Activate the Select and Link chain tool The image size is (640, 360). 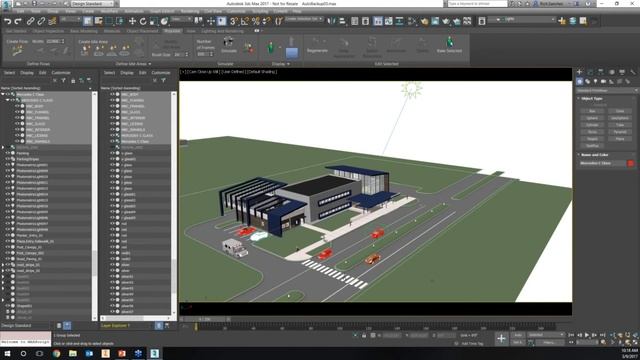(x=31, y=21)
